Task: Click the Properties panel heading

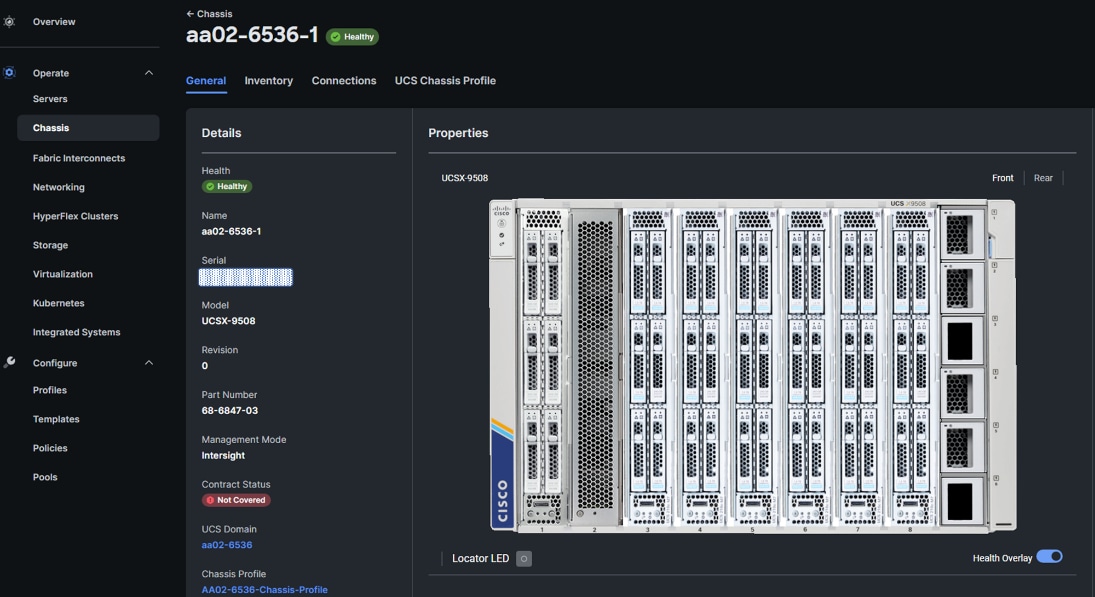Action: click(458, 133)
